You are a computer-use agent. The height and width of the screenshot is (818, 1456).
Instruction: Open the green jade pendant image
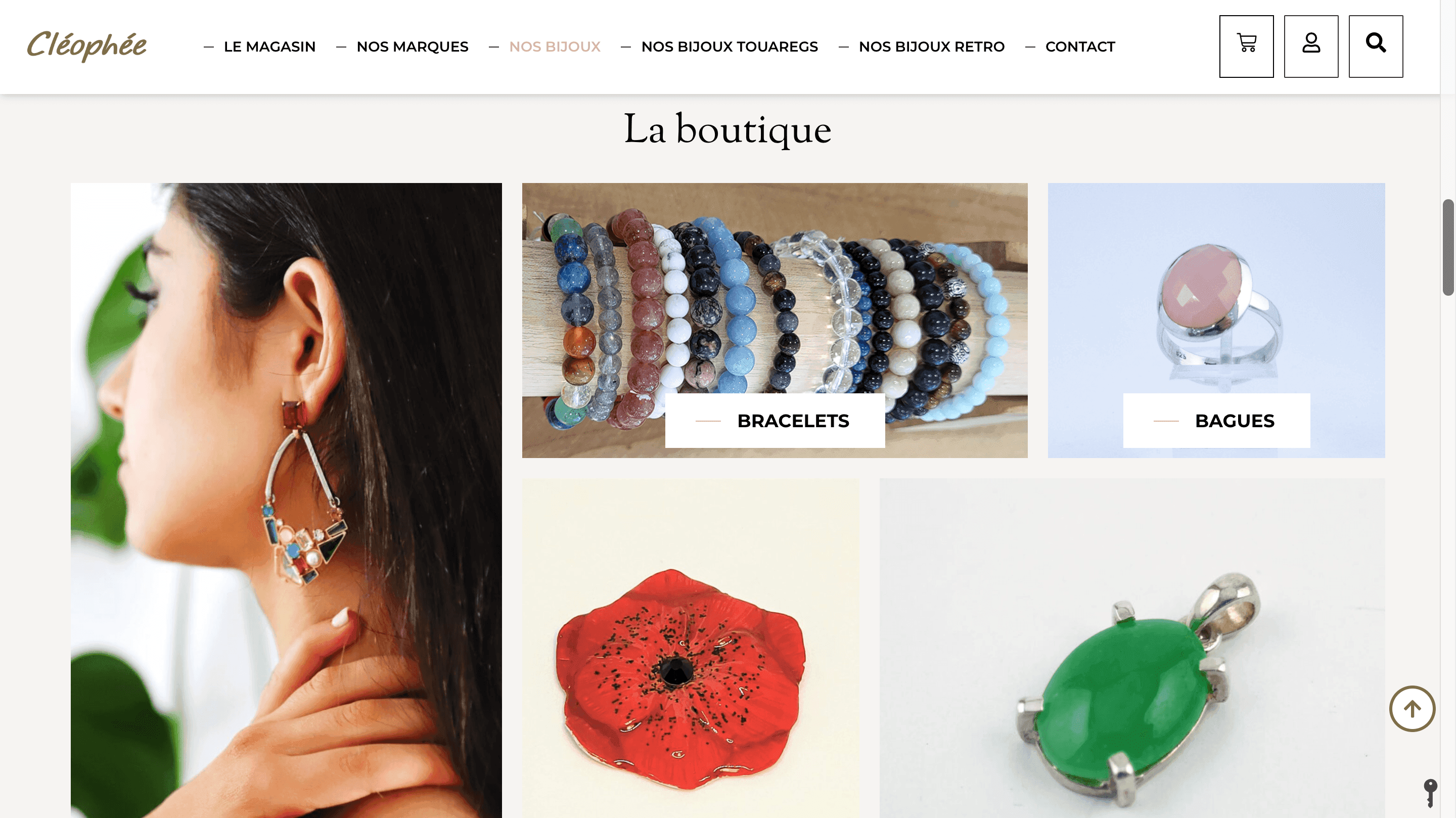click(x=1132, y=649)
